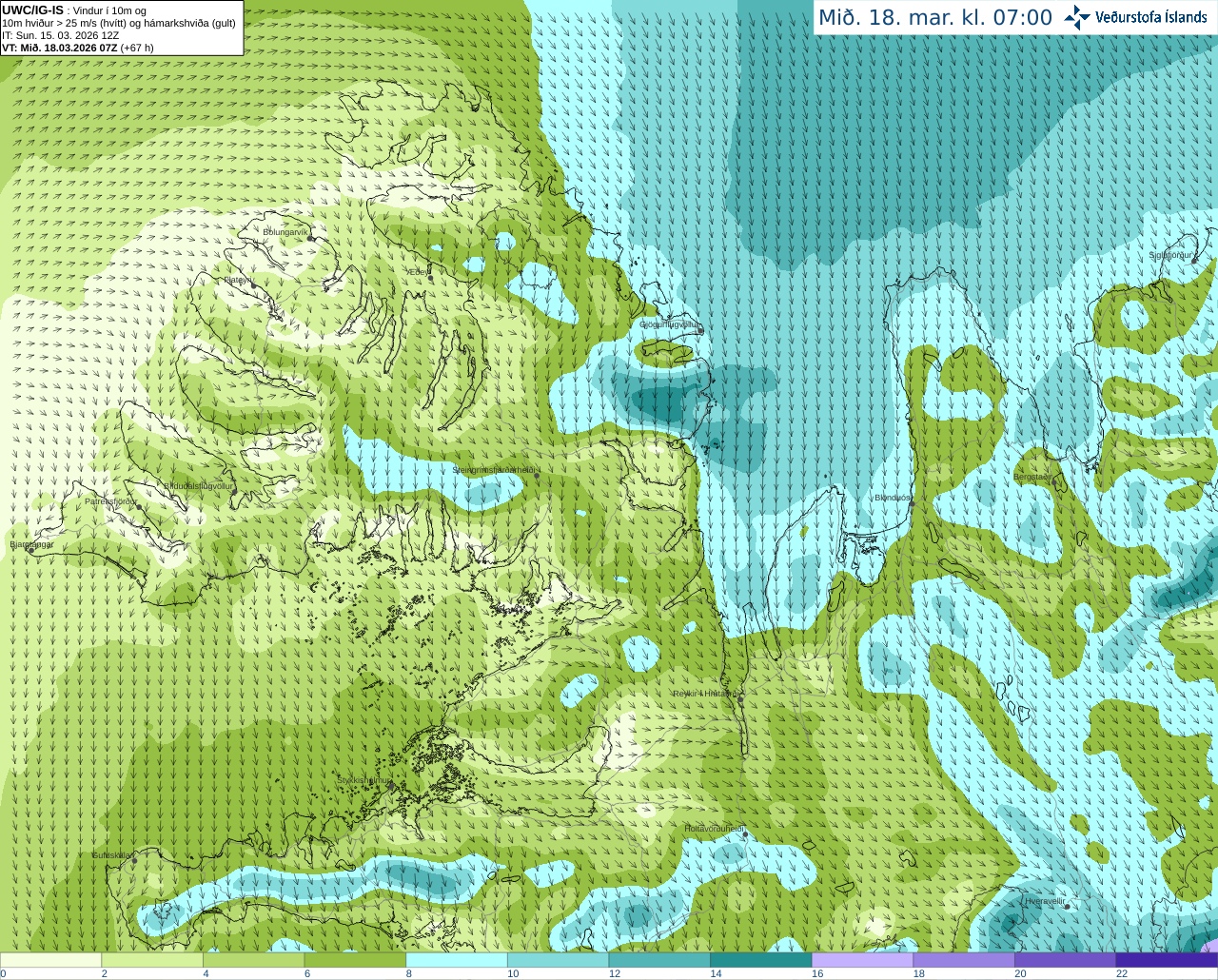Viewport: 1218px width, 980px height.
Task: Click the Gufuskálar station dot
Action: click(x=134, y=861)
